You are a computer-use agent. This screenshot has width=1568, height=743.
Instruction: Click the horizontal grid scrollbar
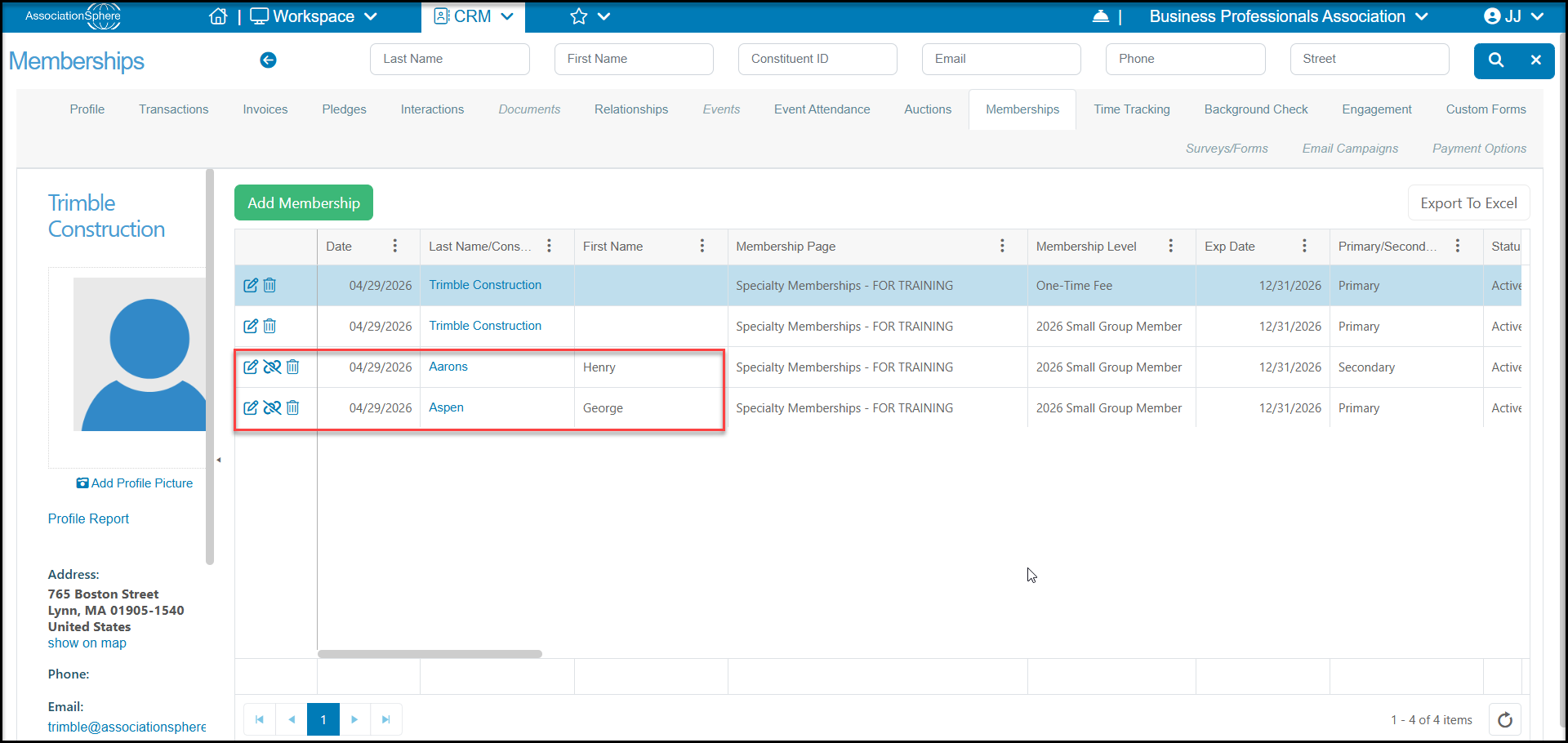pos(430,653)
